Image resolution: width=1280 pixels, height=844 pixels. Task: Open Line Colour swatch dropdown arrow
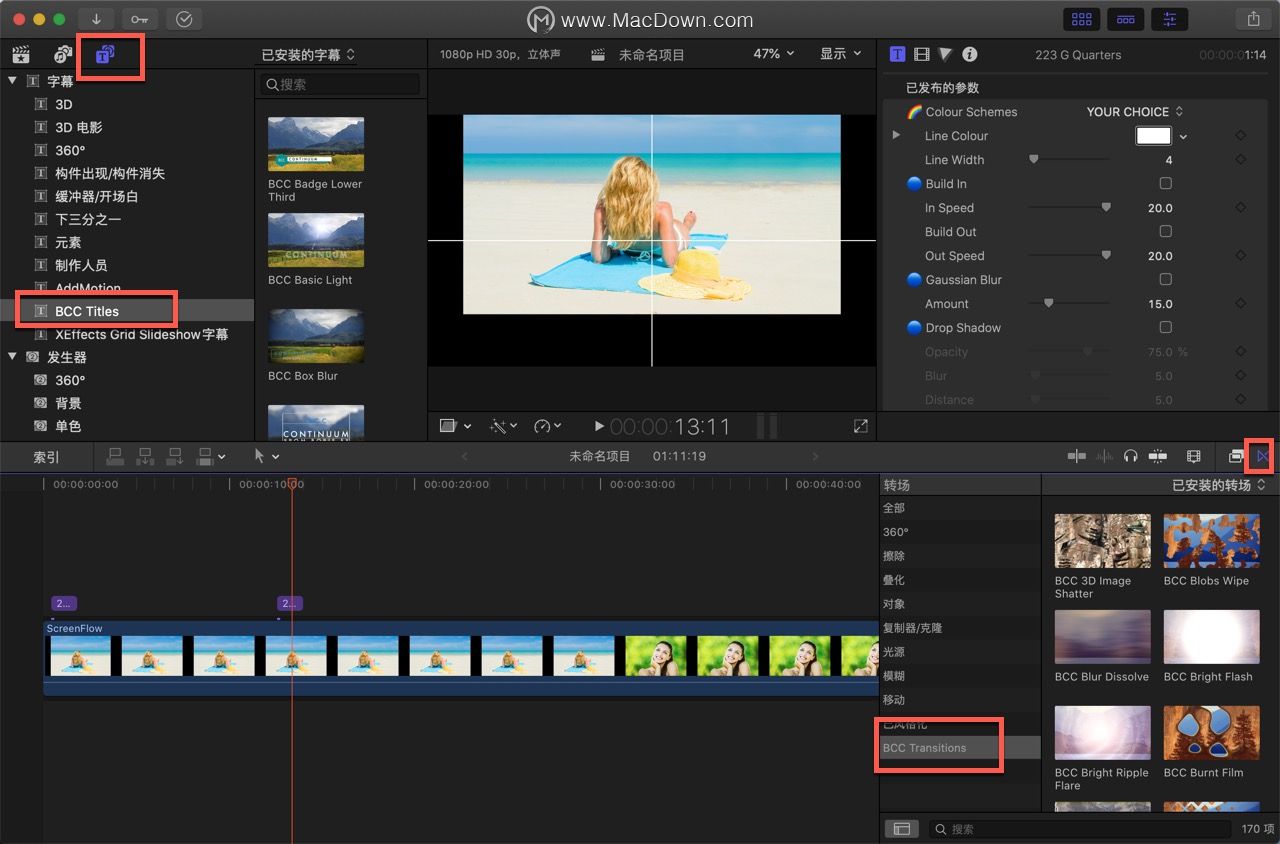pos(1184,137)
